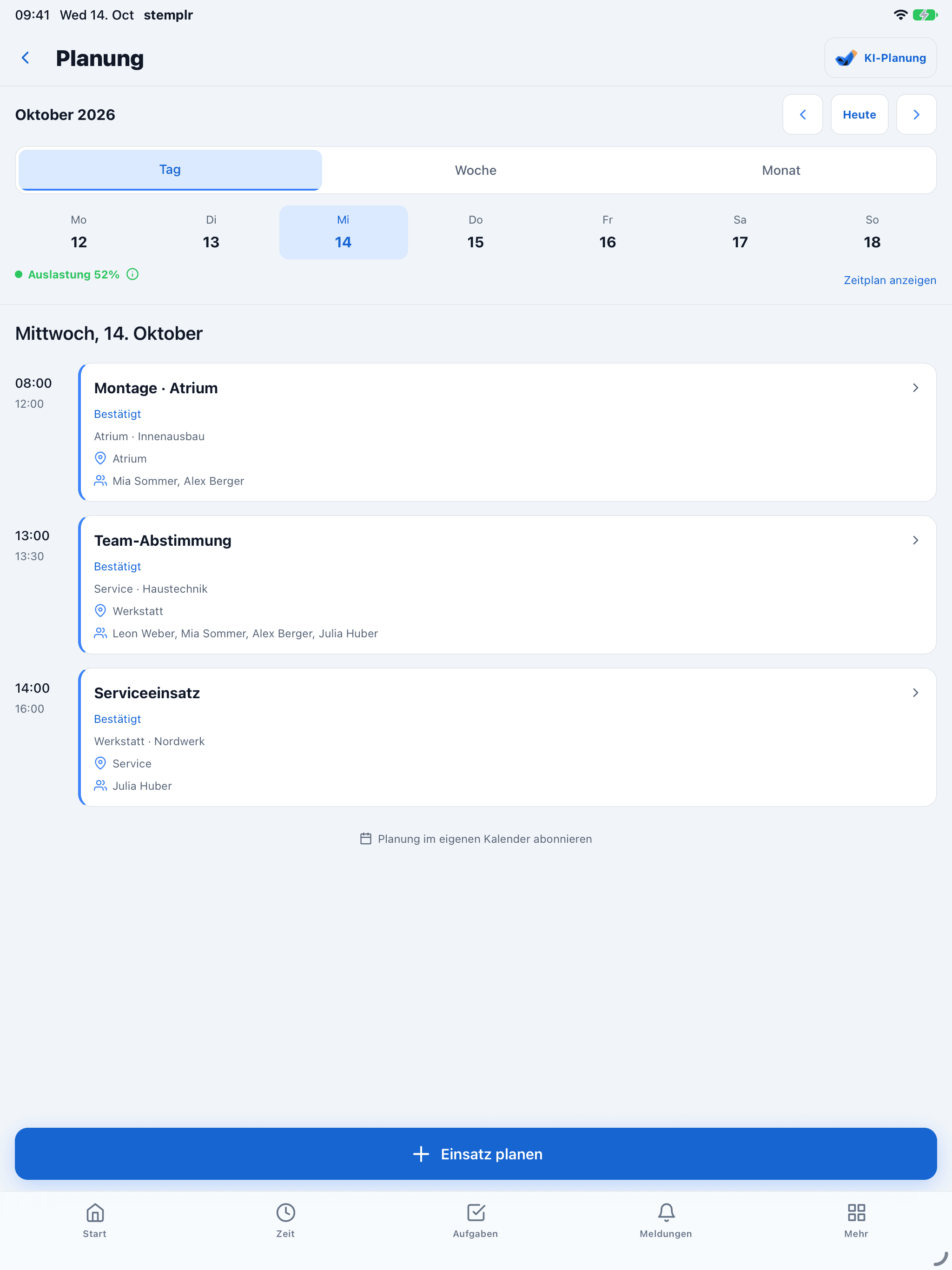
Task: Click the Service location pin icon
Action: [100, 763]
